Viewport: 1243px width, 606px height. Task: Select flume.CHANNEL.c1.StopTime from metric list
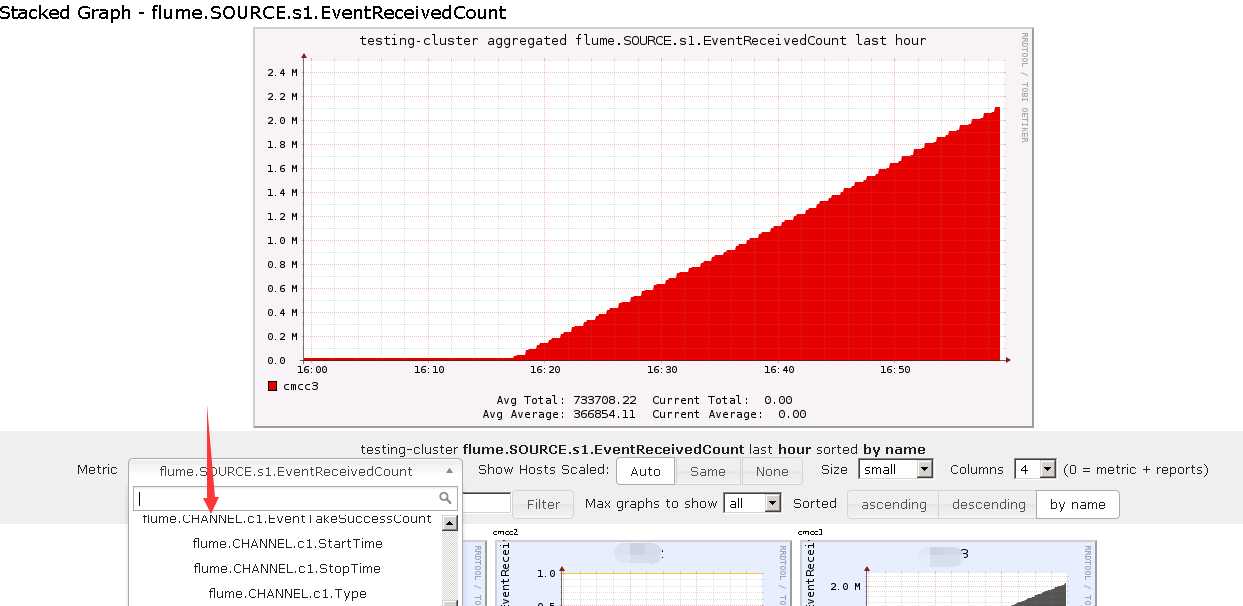click(x=287, y=569)
